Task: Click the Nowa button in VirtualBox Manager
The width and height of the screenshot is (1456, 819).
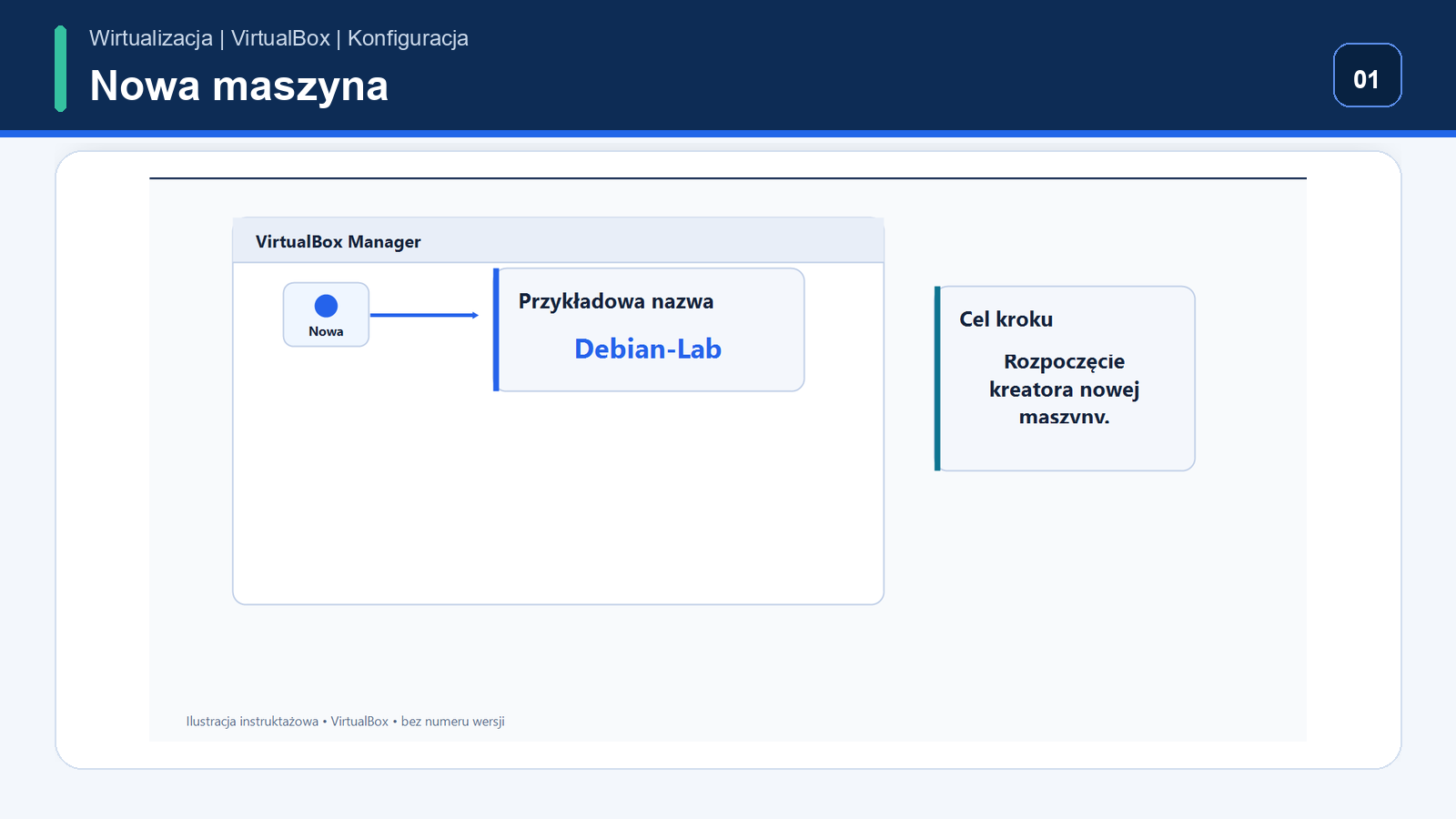Action: pos(326,315)
